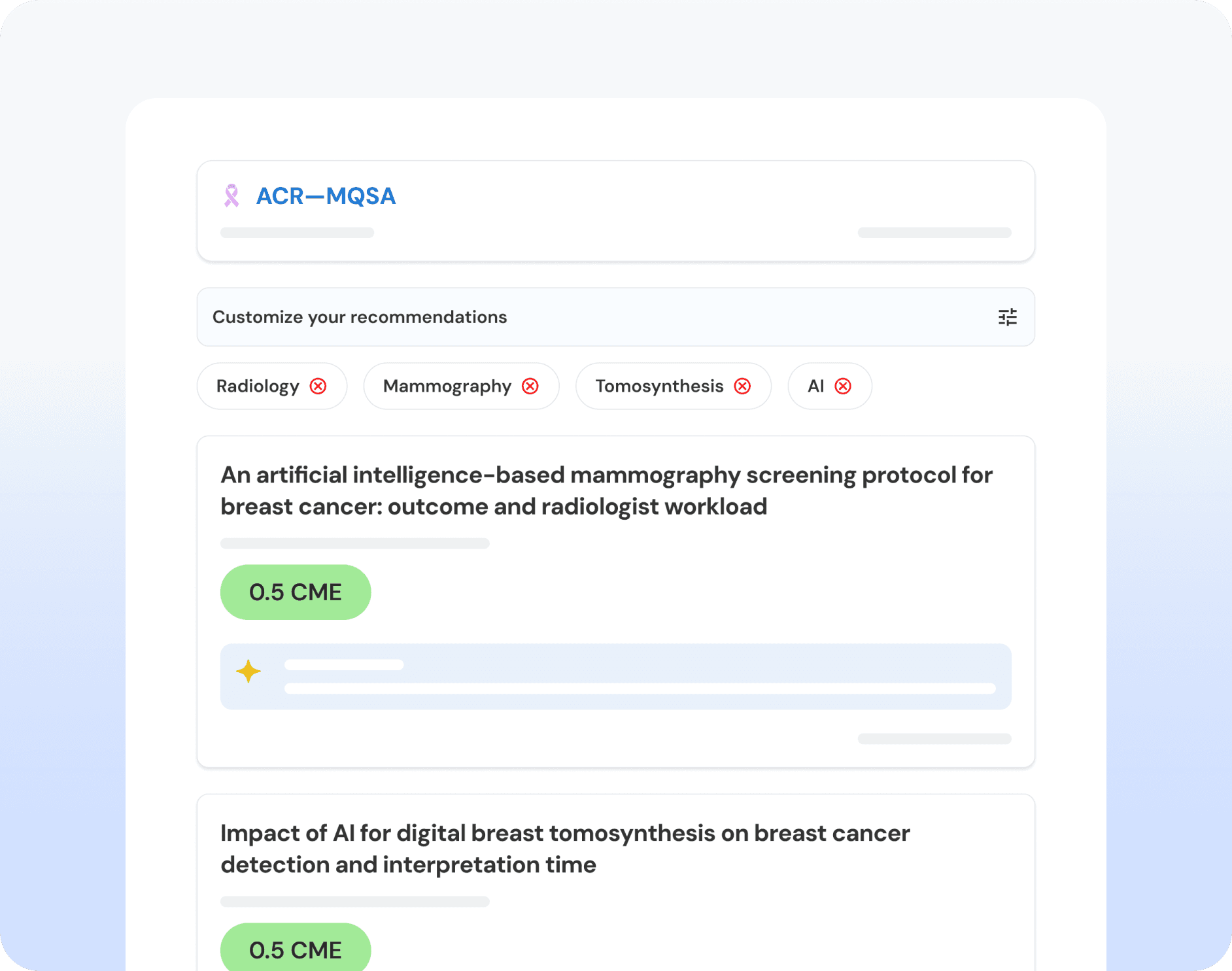
Task: Click the pink ribbon icon beside ACR—MQSA
Action: 231,196
